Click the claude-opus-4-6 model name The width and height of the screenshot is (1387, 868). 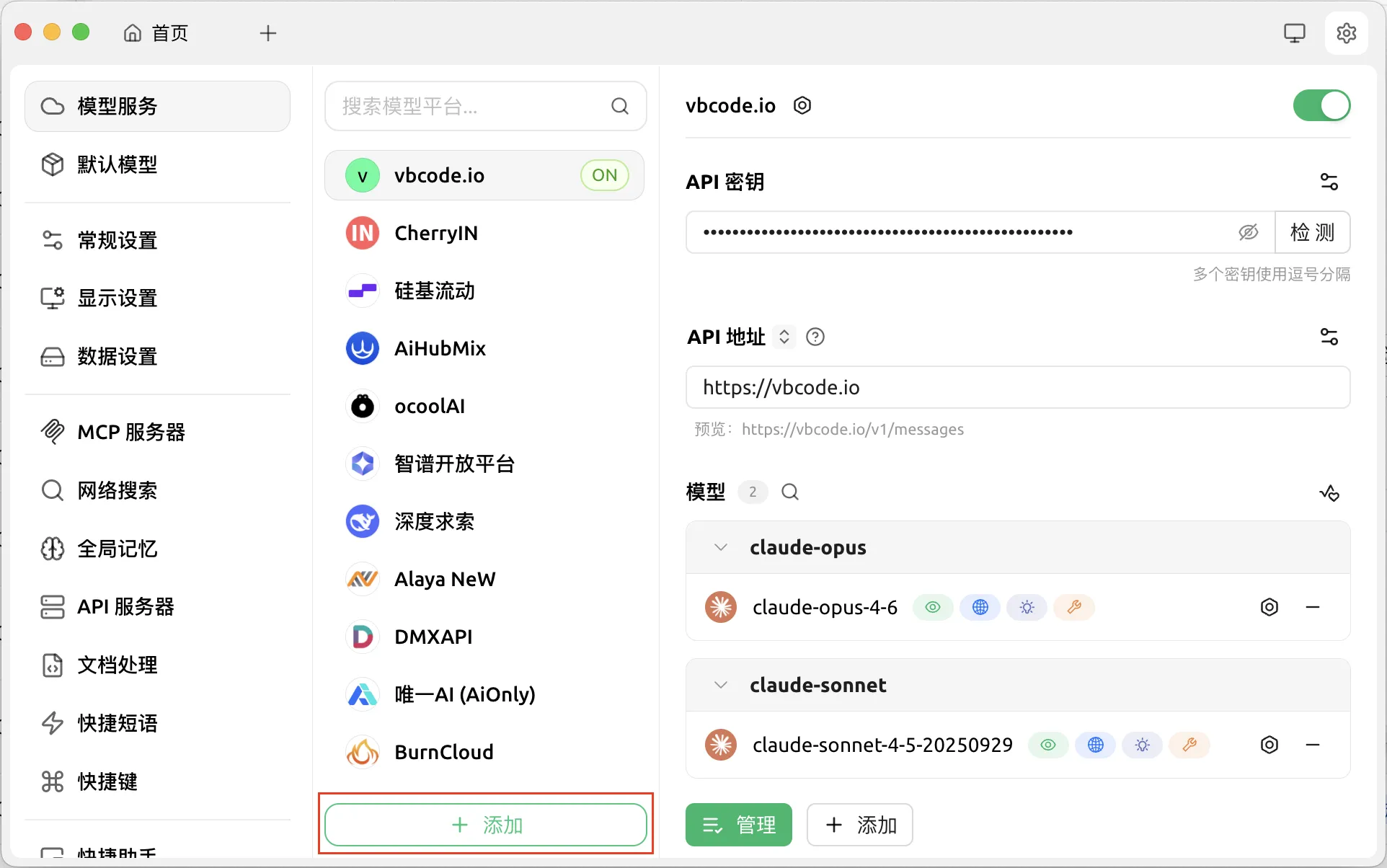[x=825, y=607]
